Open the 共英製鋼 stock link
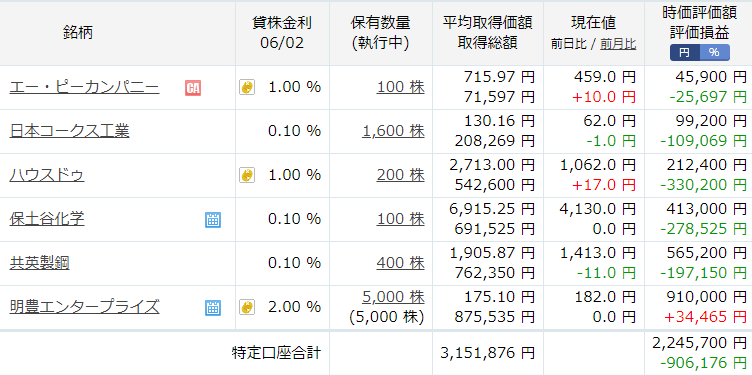The image size is (752, 375). tap(39, 263)
